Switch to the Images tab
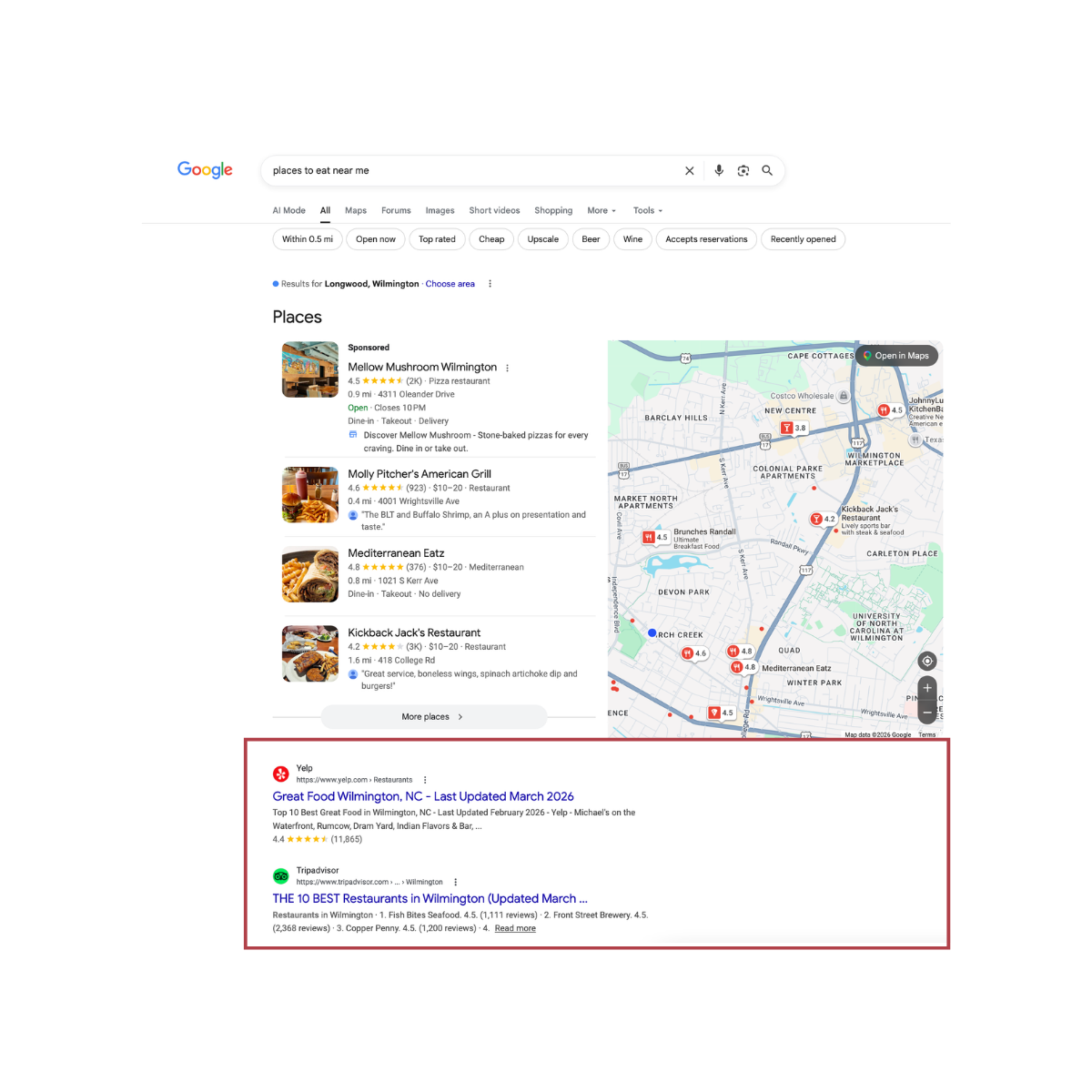This screenshot has width=1092, height=1092. 440,210
